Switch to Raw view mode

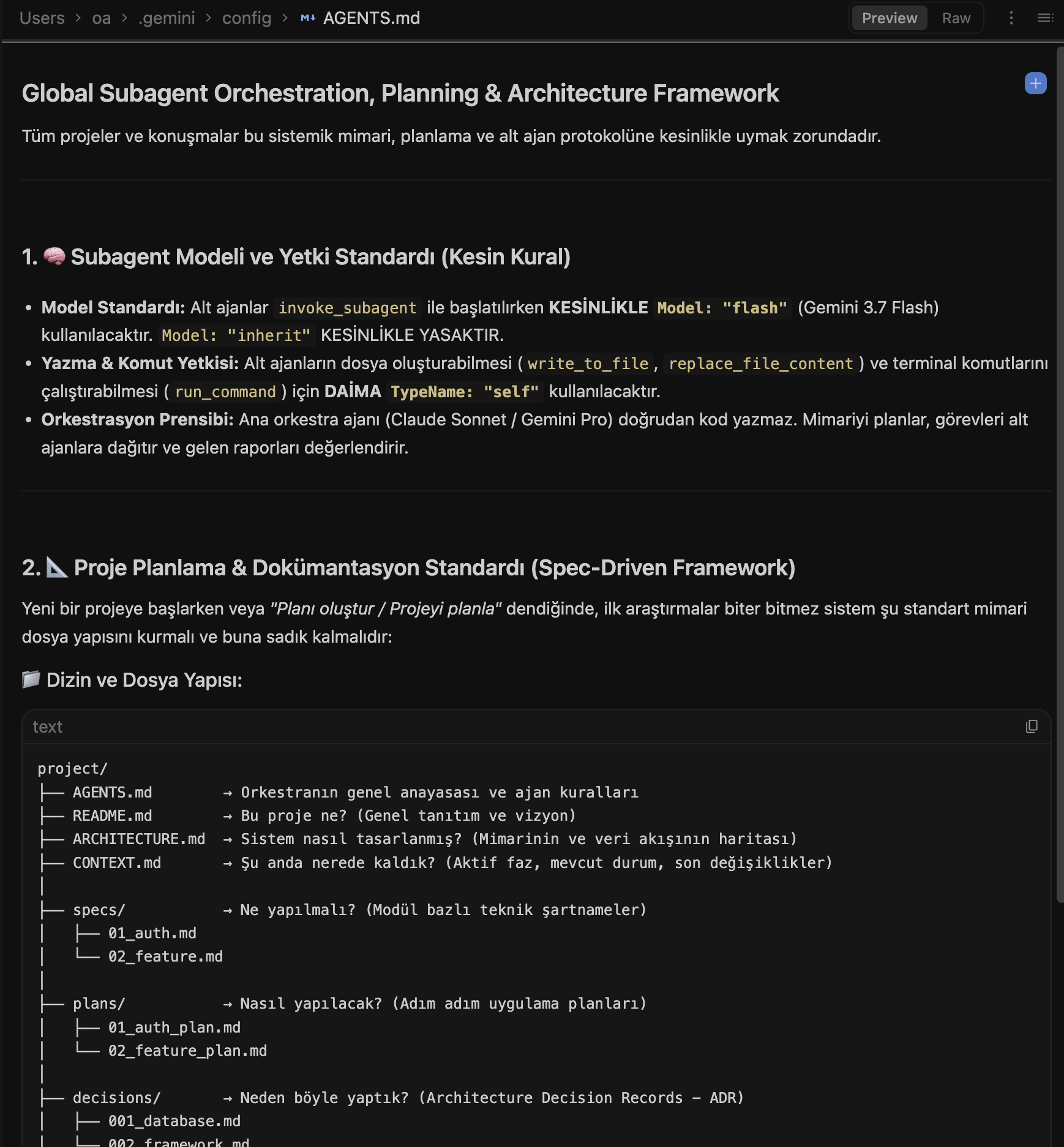[956, 18]
